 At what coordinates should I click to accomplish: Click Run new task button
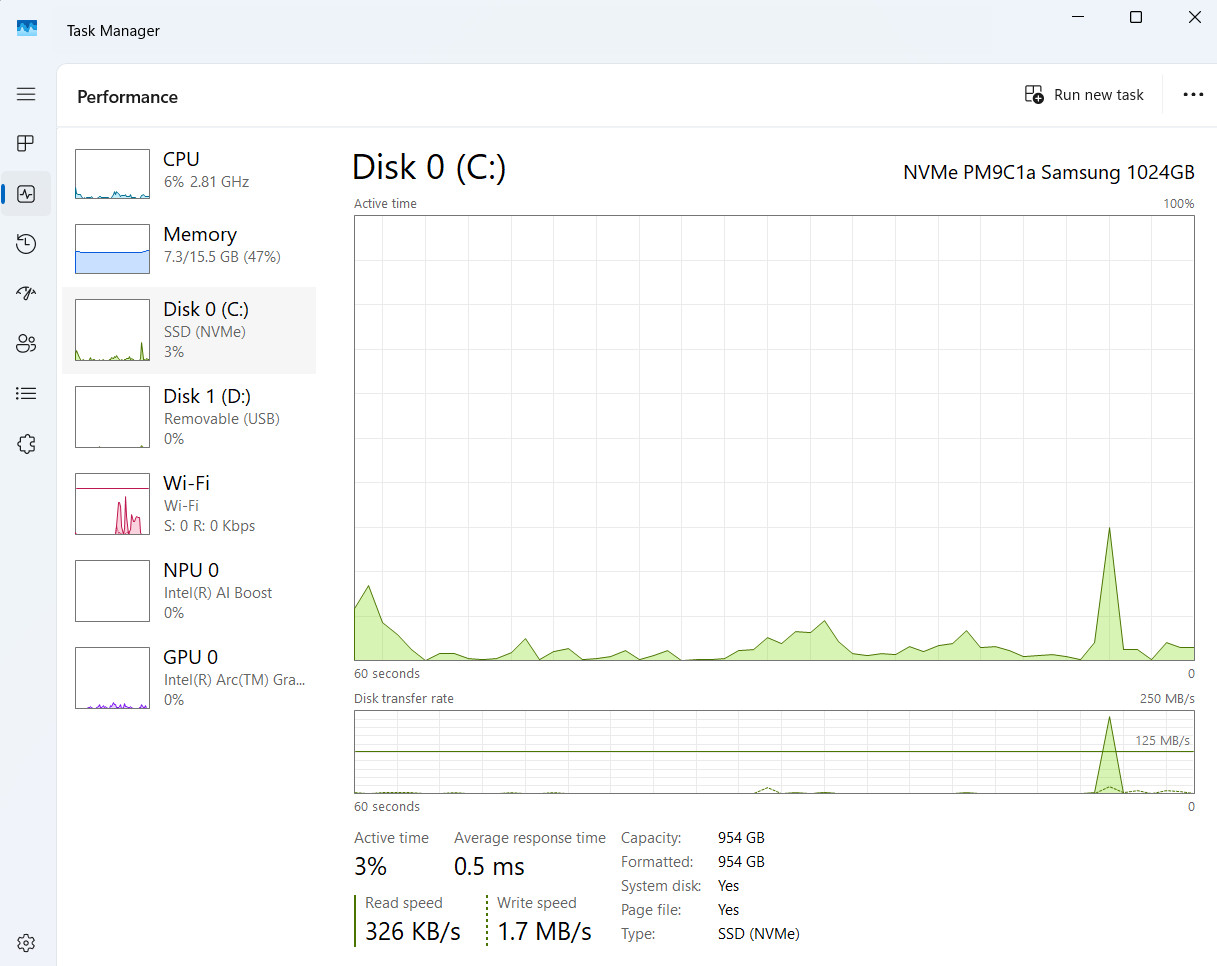pyautogui.click(x=1084, y=95)
